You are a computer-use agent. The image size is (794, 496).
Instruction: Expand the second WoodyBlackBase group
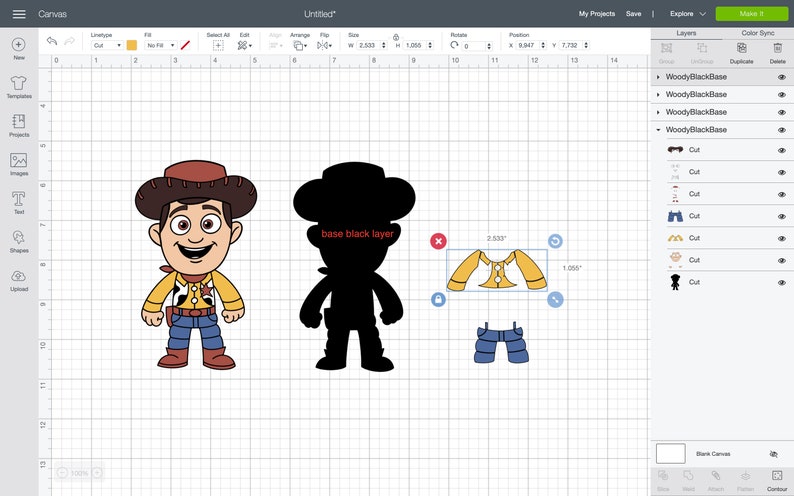point(658,95)
